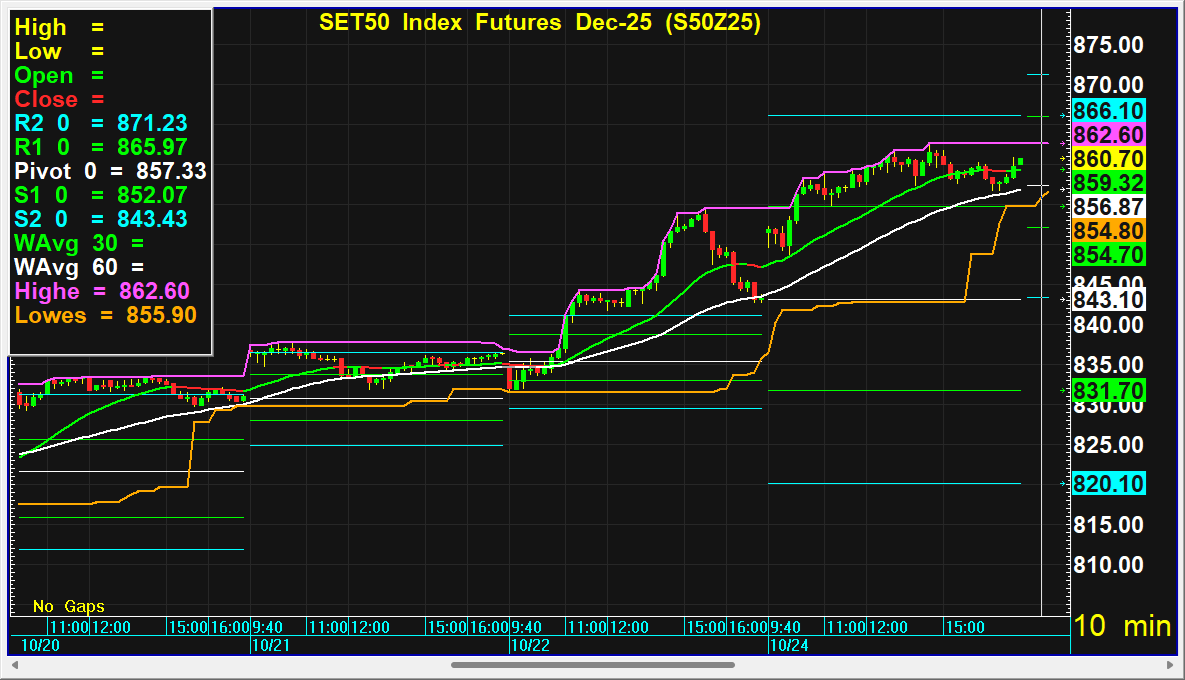Click the scrollbar left arrow
The height and width of the screenshot is (680, 1185).
tap(15, 664)
